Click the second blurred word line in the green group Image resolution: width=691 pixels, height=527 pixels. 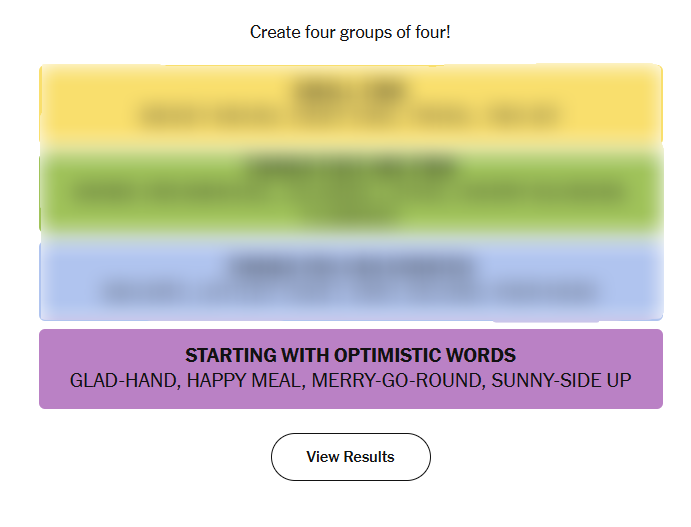pos(350,212)
